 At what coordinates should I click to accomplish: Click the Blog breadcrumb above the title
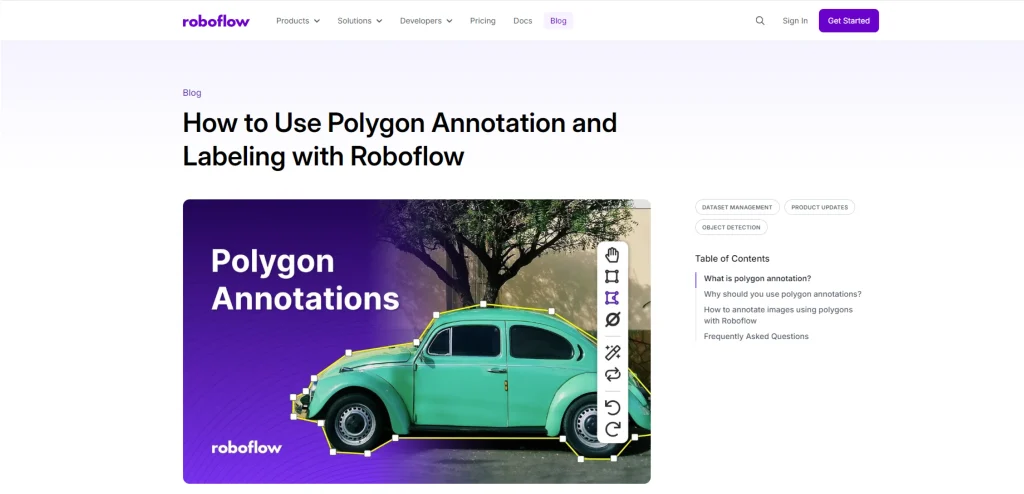(192, 93)
